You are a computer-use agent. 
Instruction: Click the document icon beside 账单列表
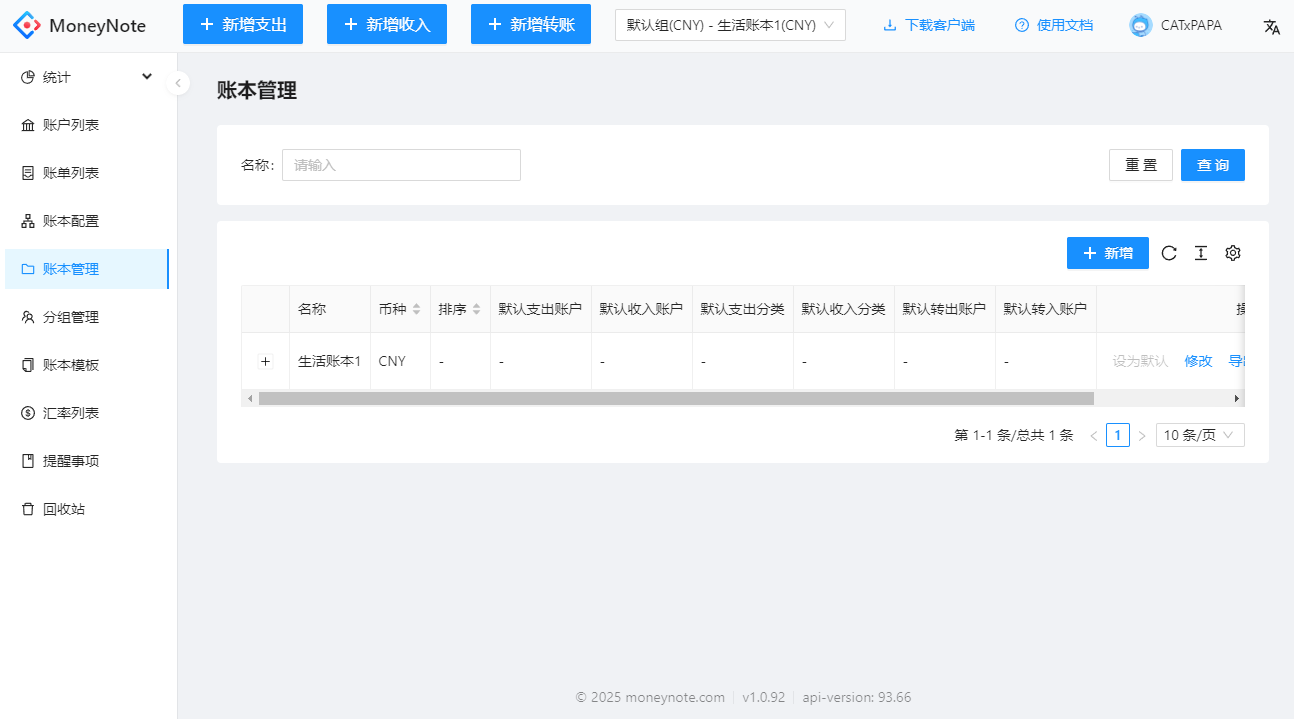tap(28, 173)
